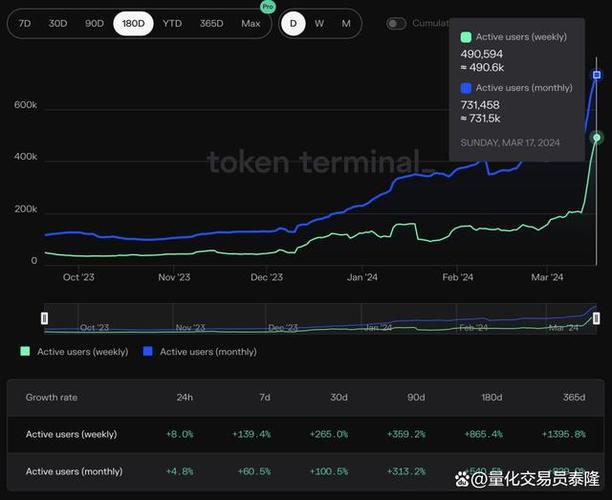Click the 490,594 weekly tooltip value
This screenshot has width=612, height=500.
point(482,54)
